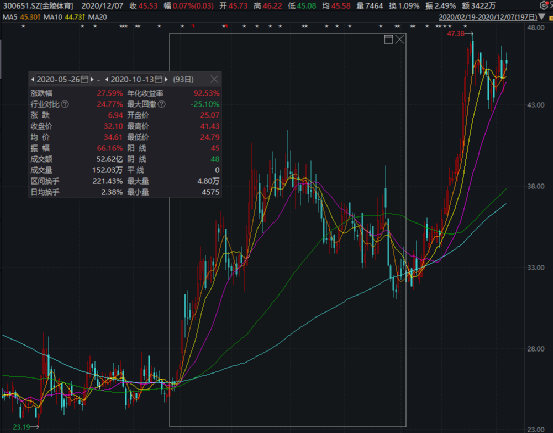553x433 pixels.
Task: Click the 23.19 low price marker
Action: pos(22,427)
